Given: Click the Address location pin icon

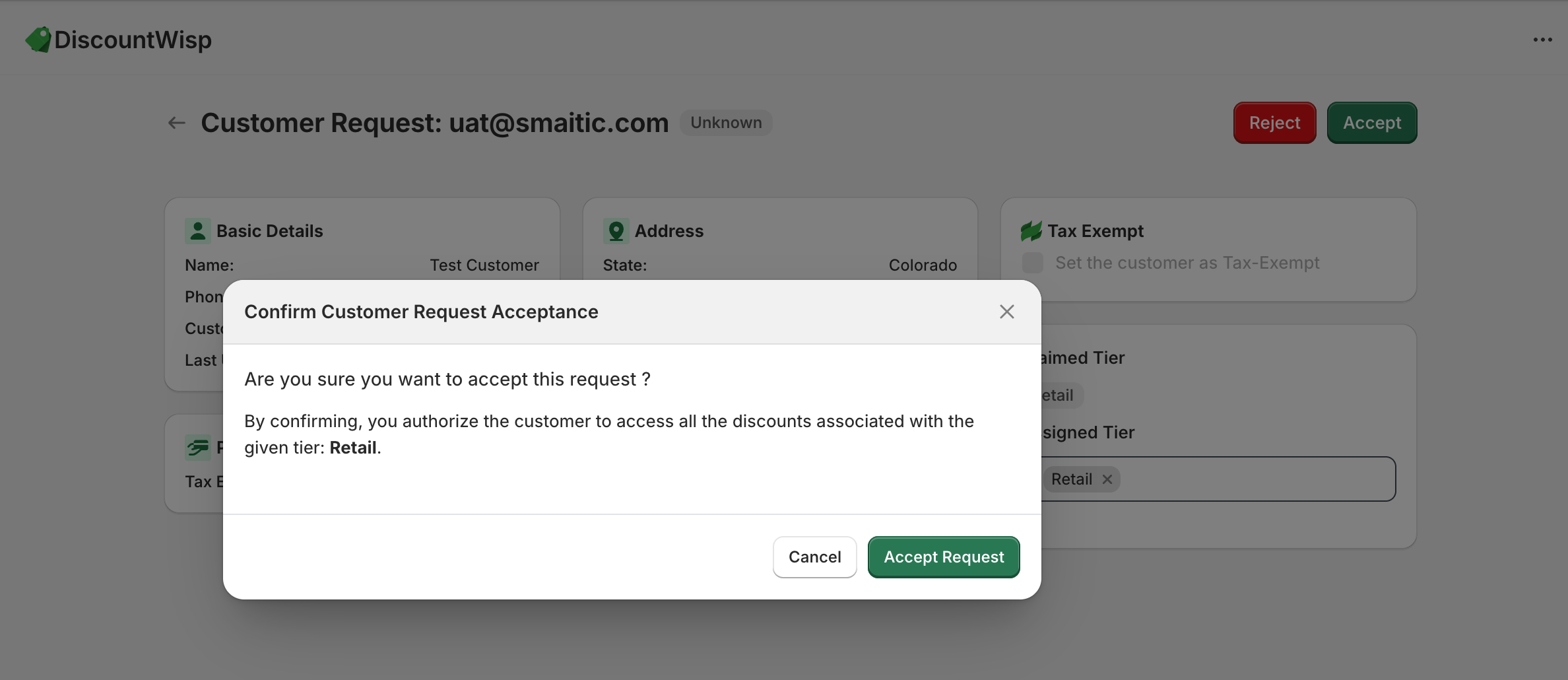Looking at the screenshot, I should [x=616, y=231].
